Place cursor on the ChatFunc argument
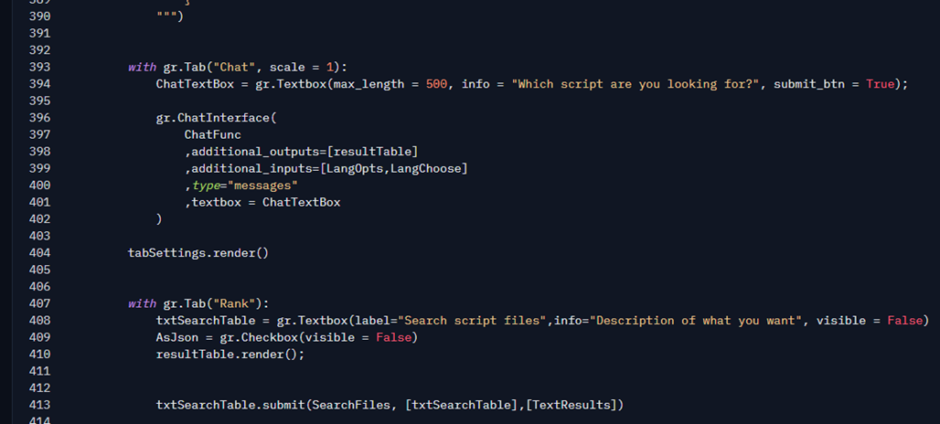 (x=212, y=134)
